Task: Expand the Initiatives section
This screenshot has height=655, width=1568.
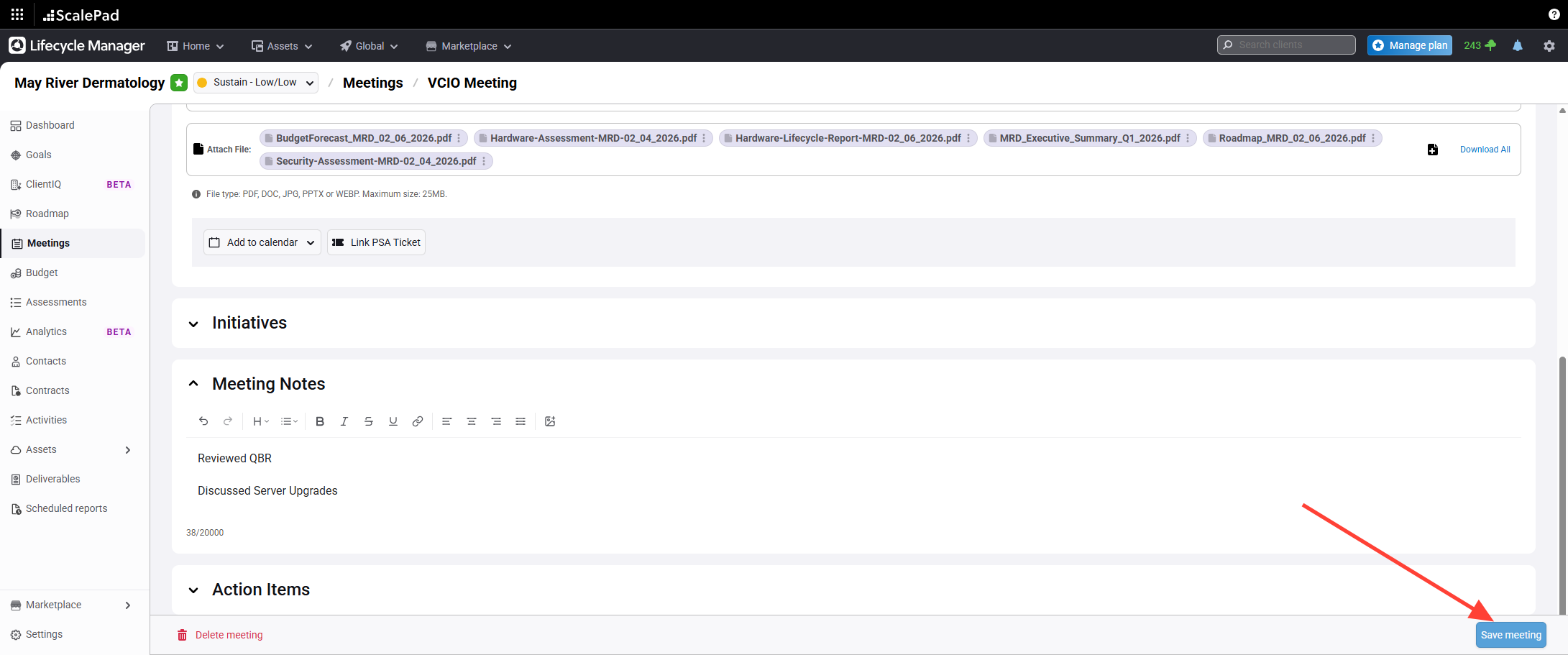Action: tap(193, 324)
